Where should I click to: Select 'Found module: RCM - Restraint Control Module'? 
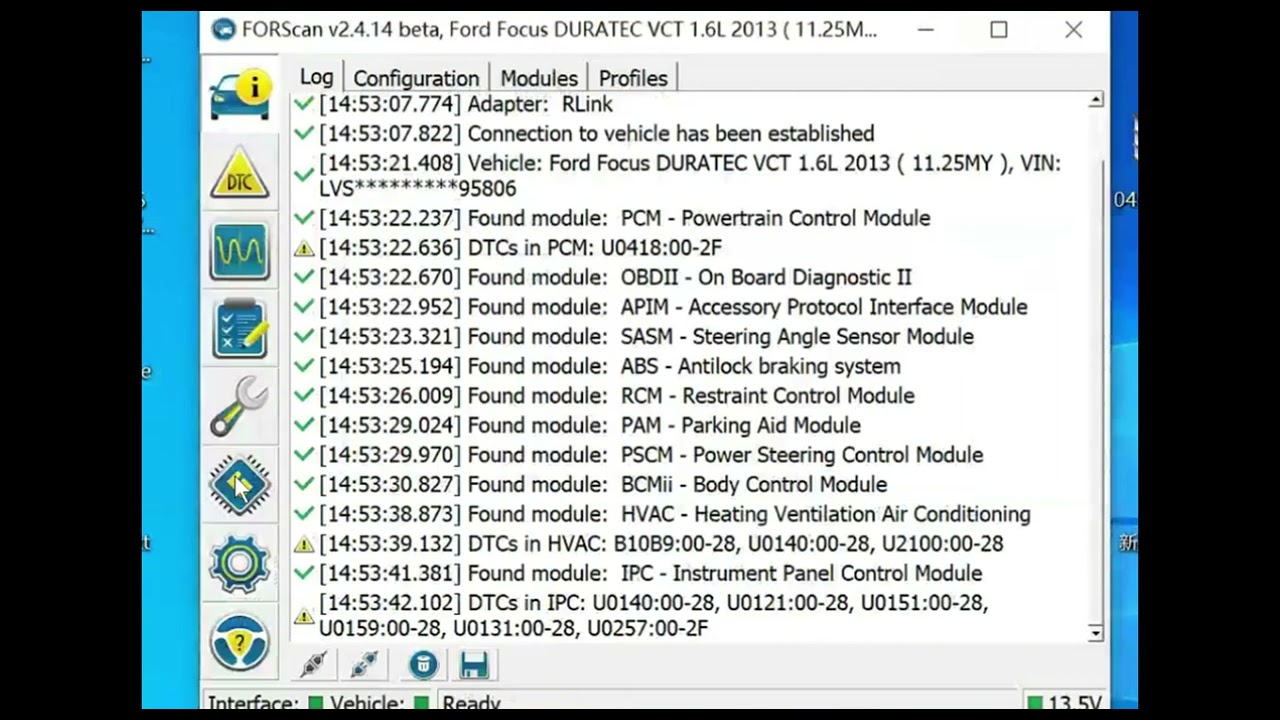coord(617,396)
